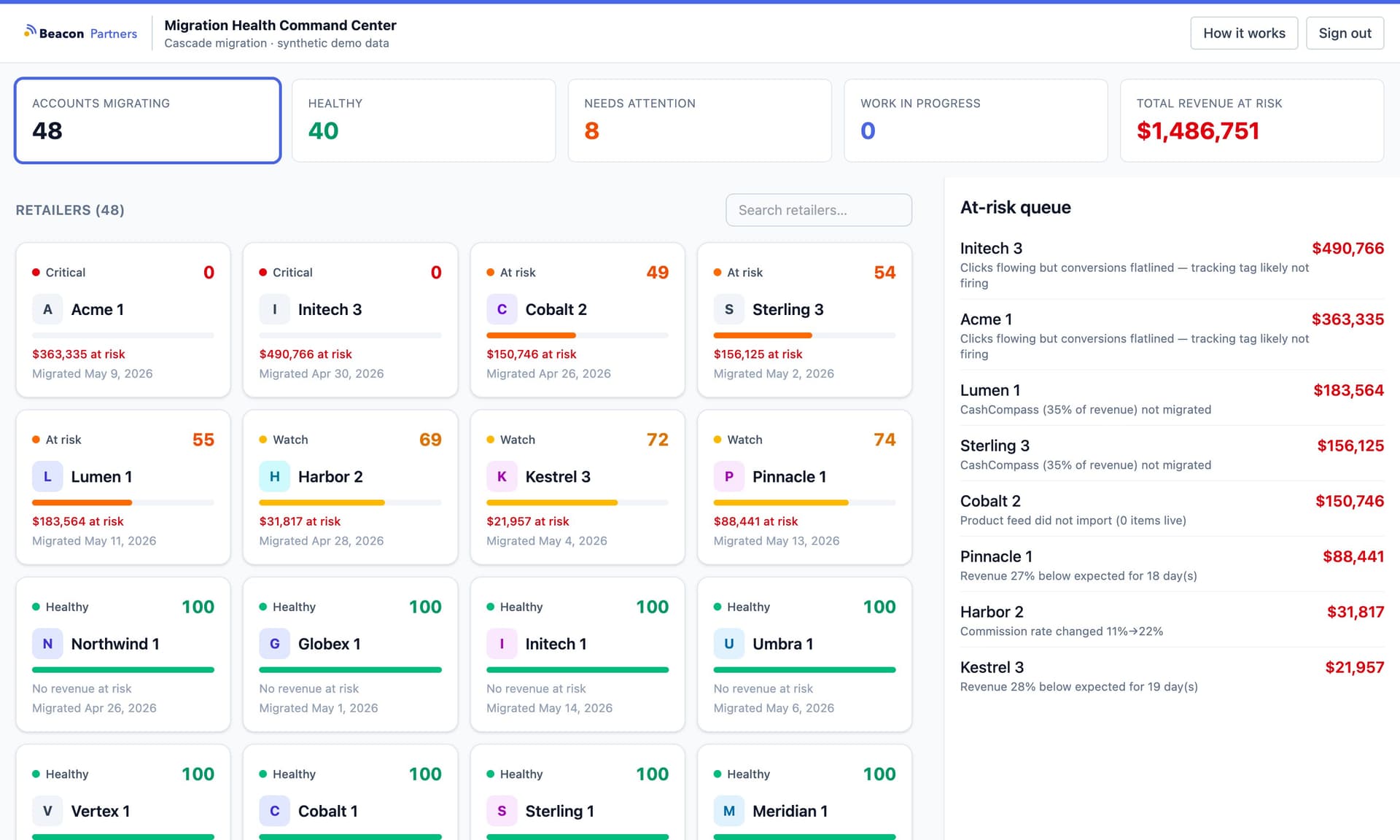
Task: Click the Cobalt 1 letter avatar
Action: (274, 811)
